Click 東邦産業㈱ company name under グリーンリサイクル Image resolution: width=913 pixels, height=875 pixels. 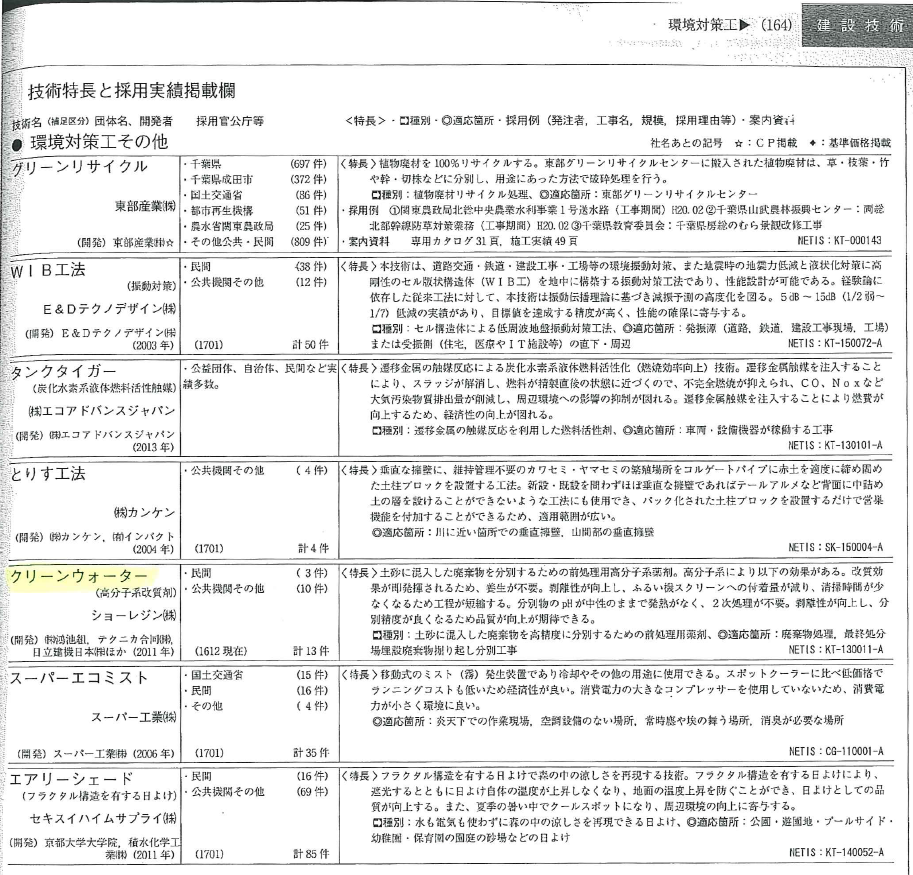pos(146,207)
